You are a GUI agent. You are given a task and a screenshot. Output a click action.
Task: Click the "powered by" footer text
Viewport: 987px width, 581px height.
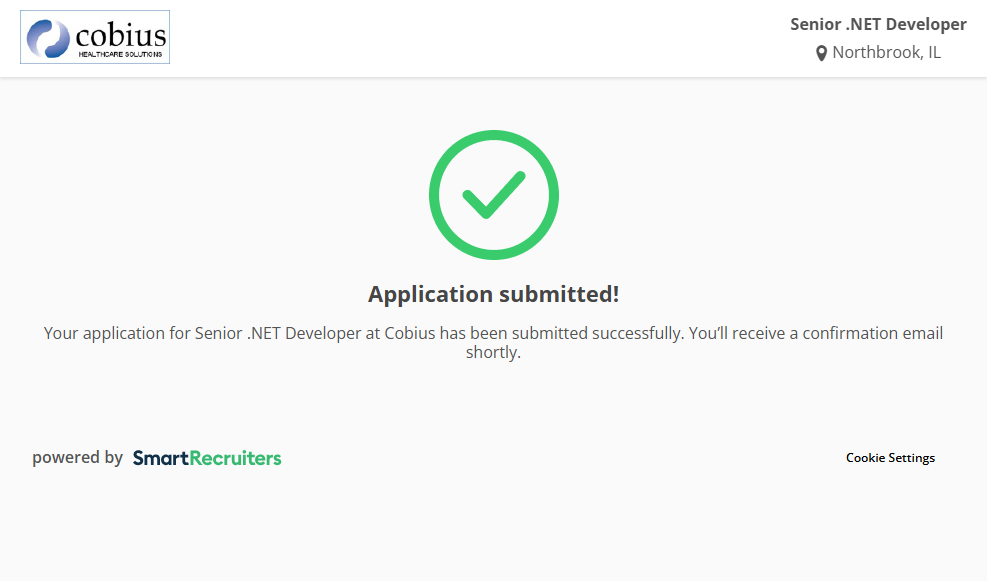77,458
